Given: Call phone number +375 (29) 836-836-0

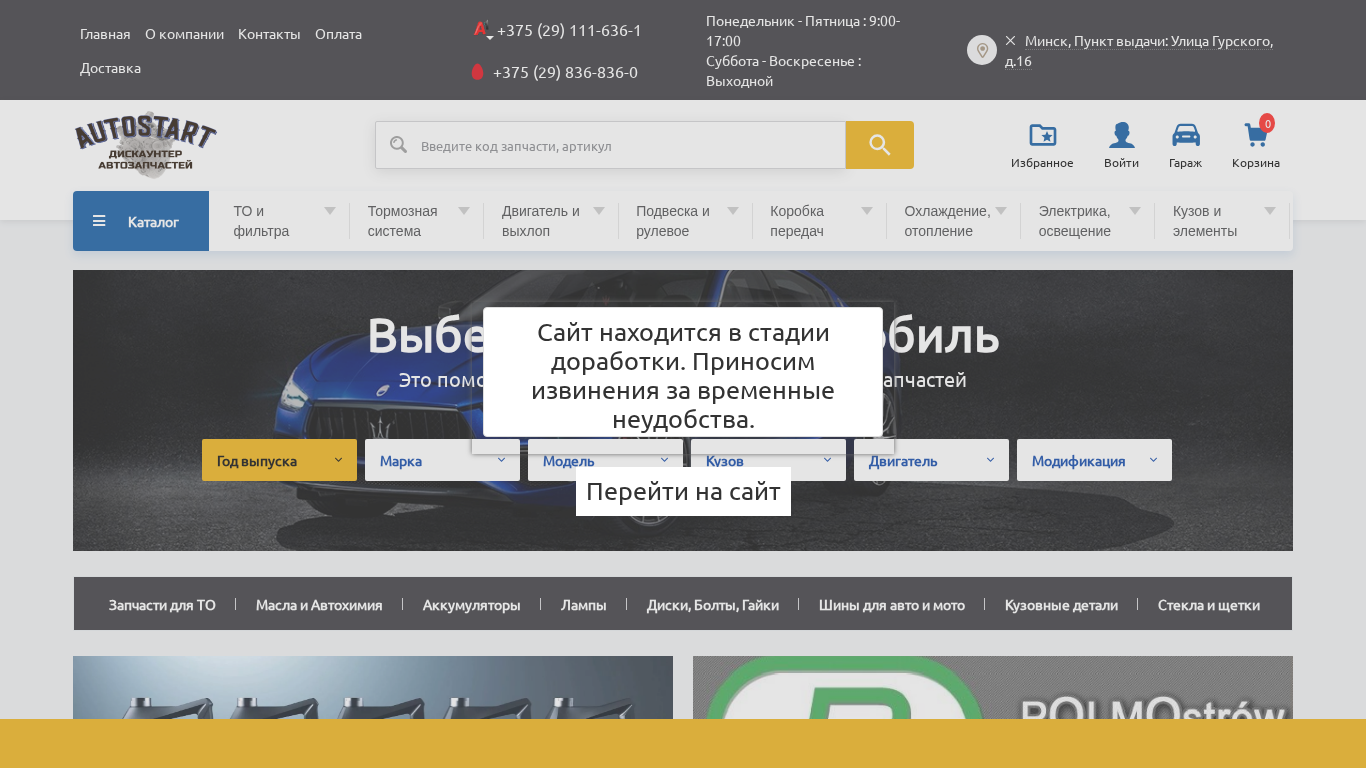Looking at the screenshot, I should coord(565,72).
